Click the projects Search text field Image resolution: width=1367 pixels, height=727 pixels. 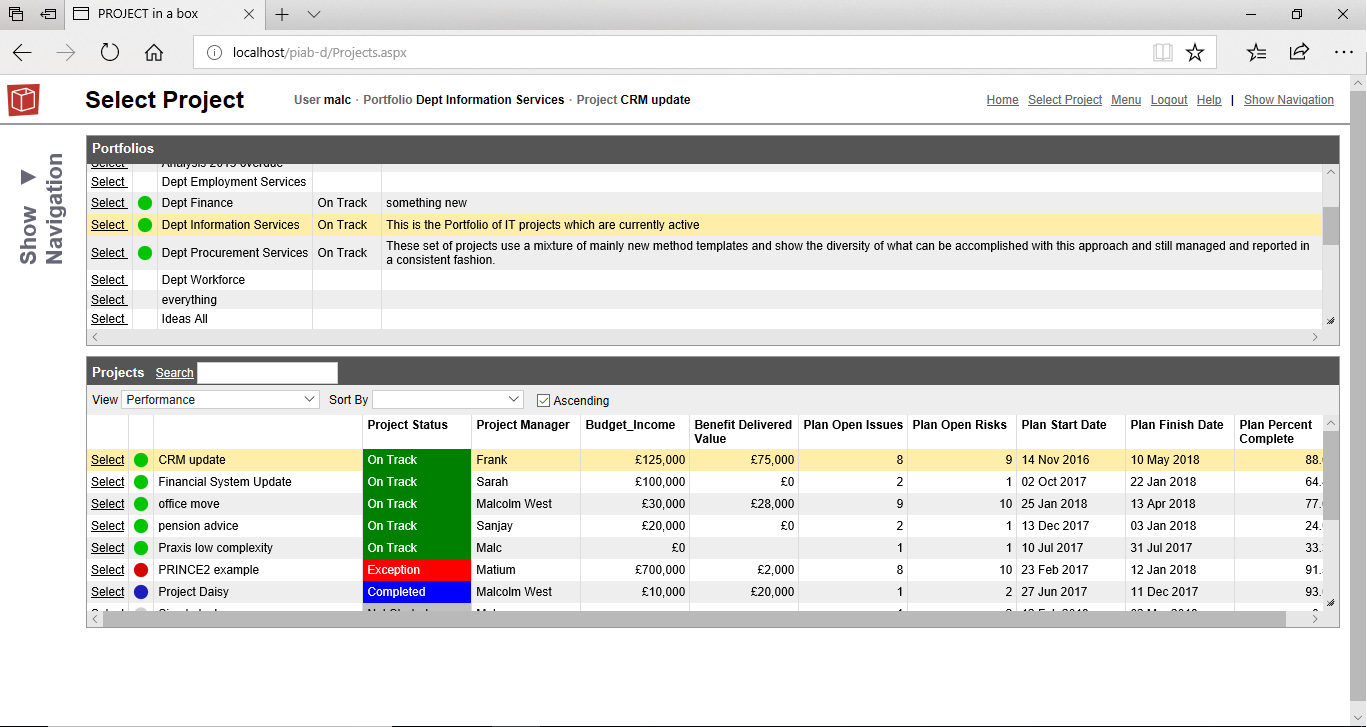point(267,373)
